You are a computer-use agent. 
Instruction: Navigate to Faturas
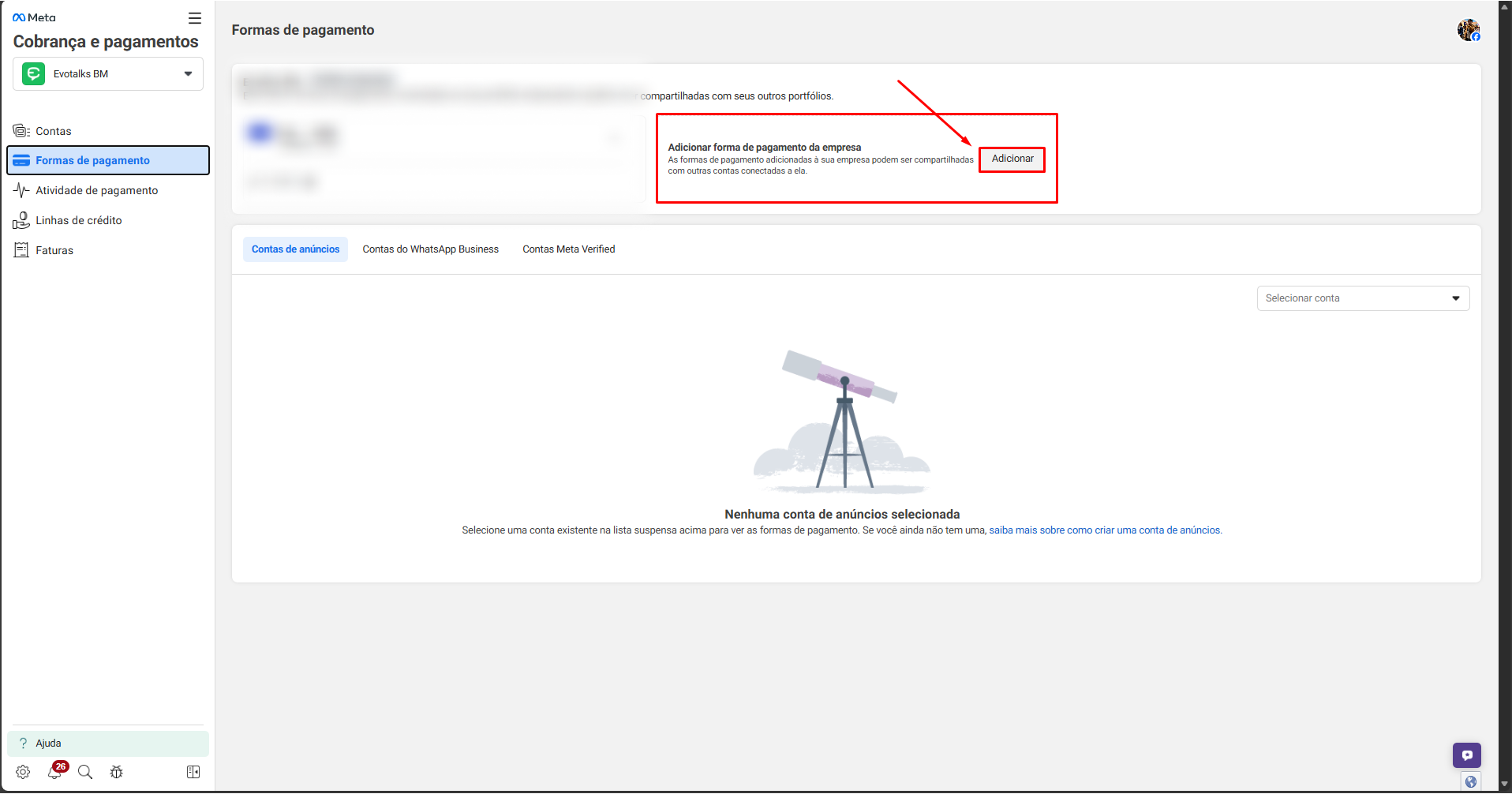54,250
